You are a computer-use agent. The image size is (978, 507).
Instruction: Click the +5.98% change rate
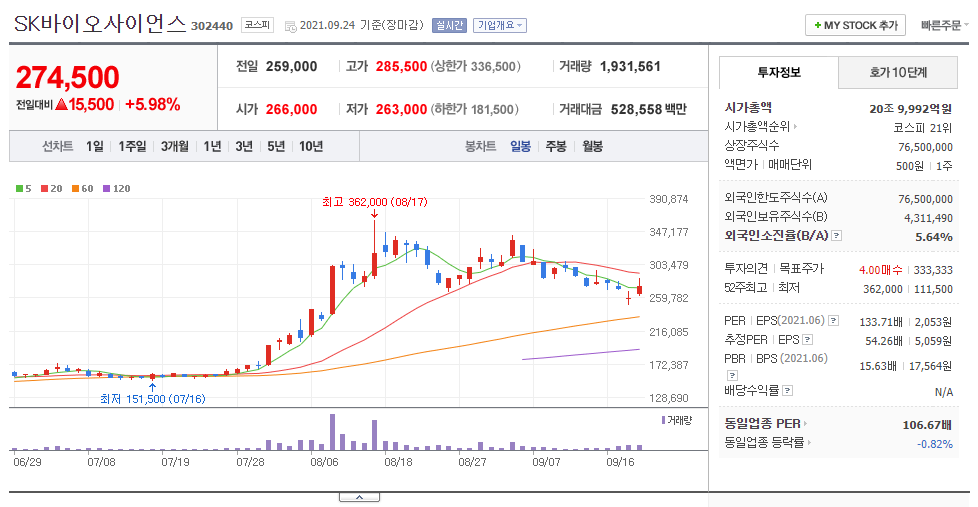153,104
